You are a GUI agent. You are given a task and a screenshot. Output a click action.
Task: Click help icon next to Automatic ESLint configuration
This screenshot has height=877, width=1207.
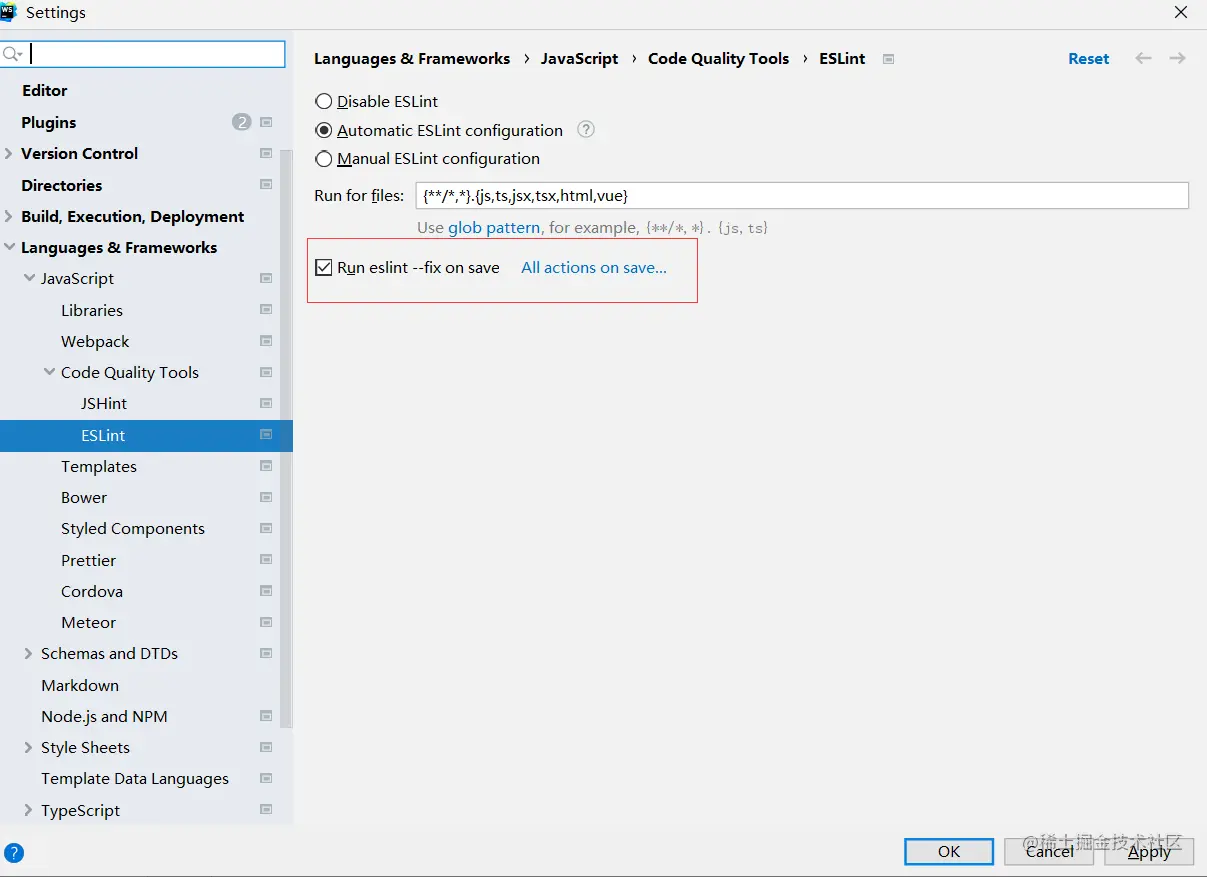pyautogui.click(x=586, y=130)
